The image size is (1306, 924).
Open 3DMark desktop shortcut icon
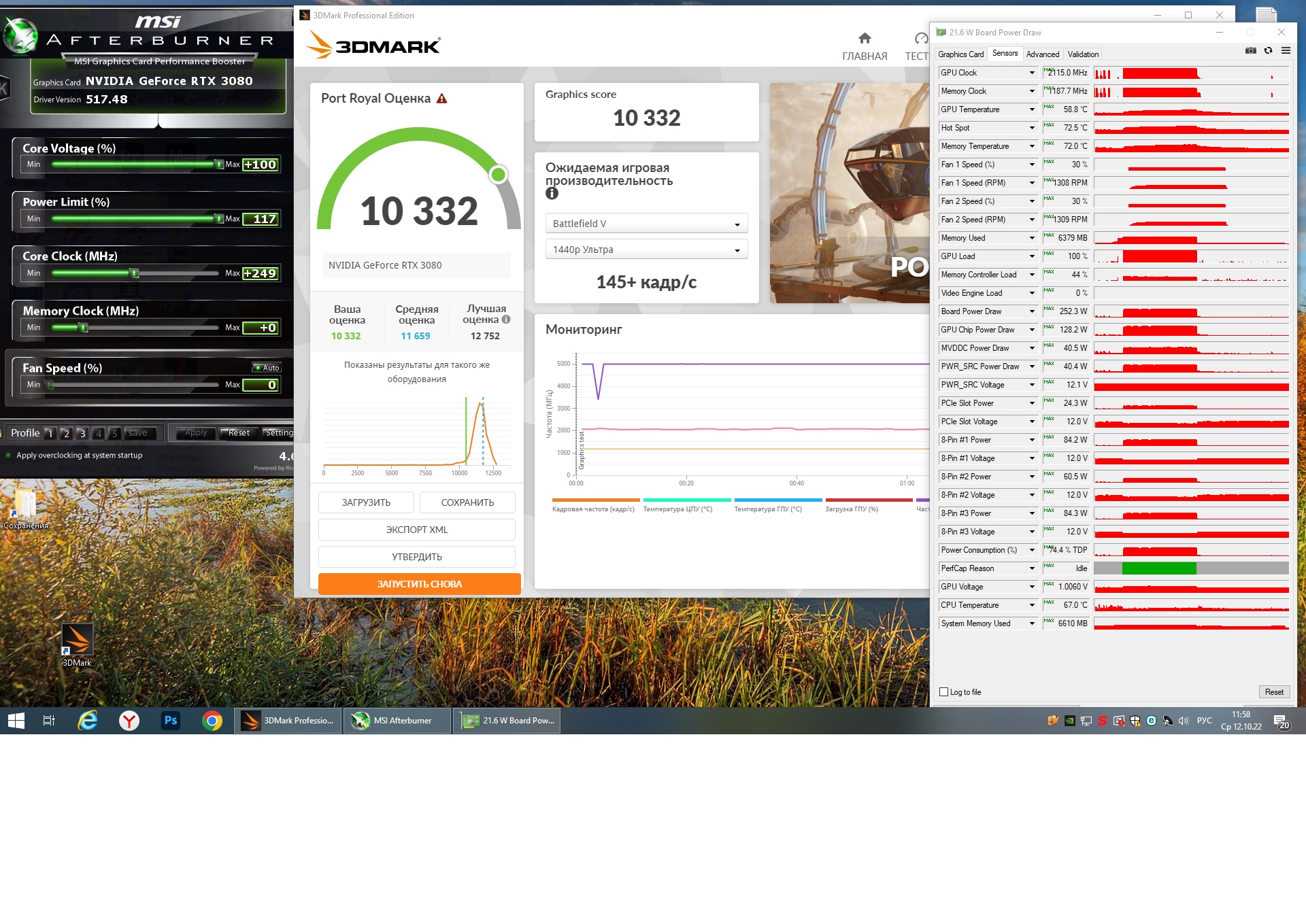(77, 640)
